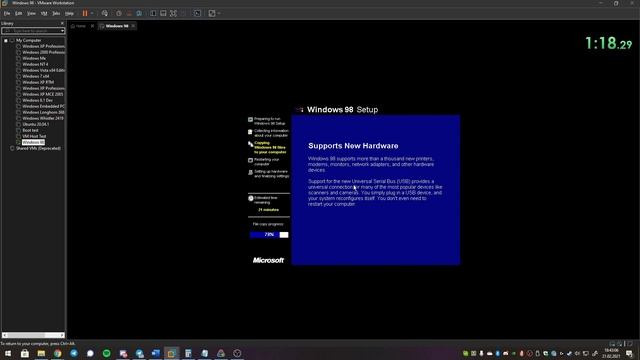
Task: Open the Windows Start menu
Action: point(8,353)
